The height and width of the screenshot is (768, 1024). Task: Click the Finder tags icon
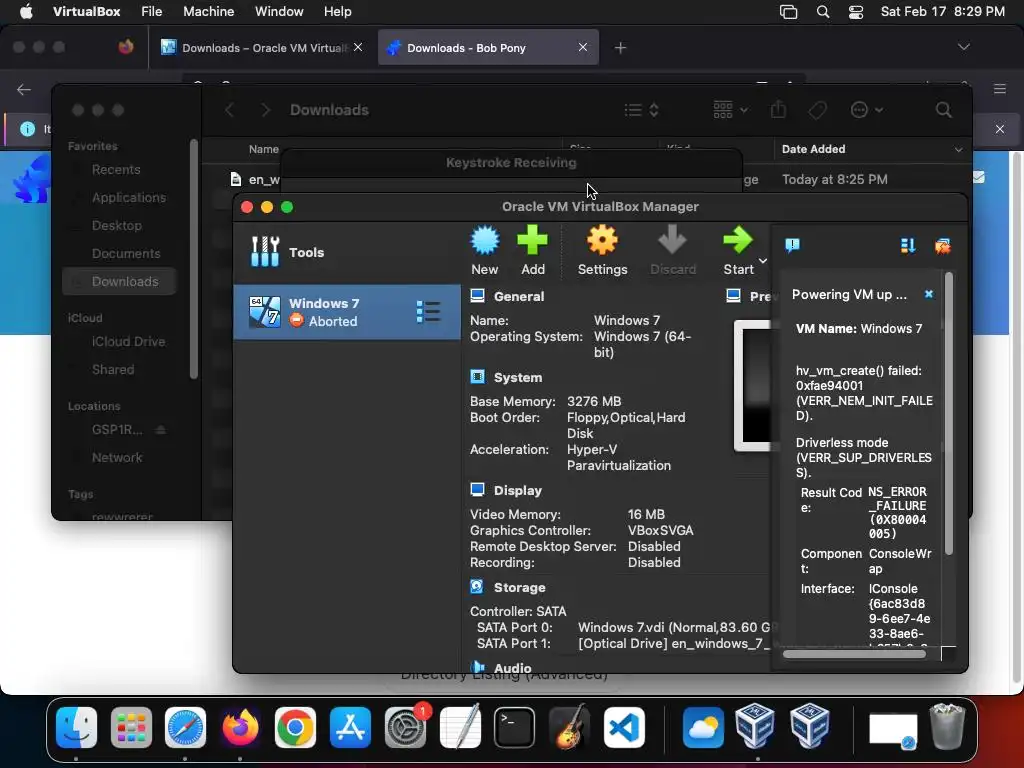pos(817,110)
